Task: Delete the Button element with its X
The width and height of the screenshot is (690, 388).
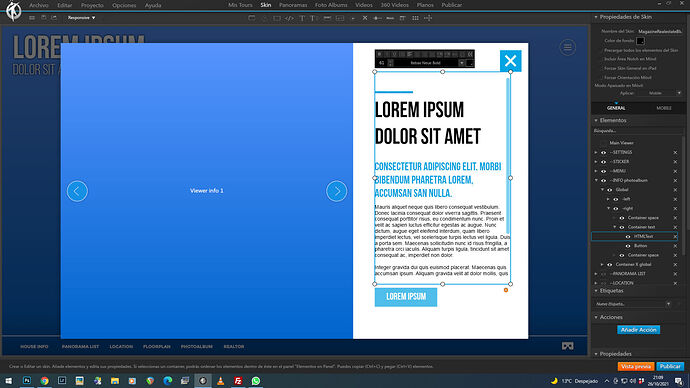Action: click(x=675, y=246)
